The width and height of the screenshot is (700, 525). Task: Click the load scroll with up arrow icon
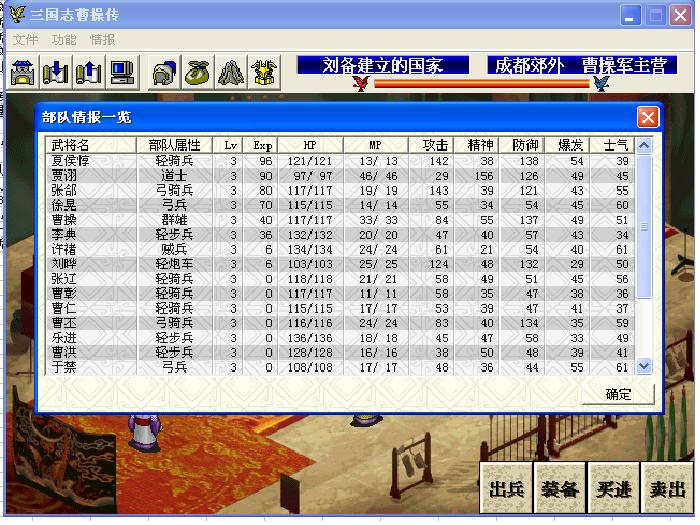[88, 72]
